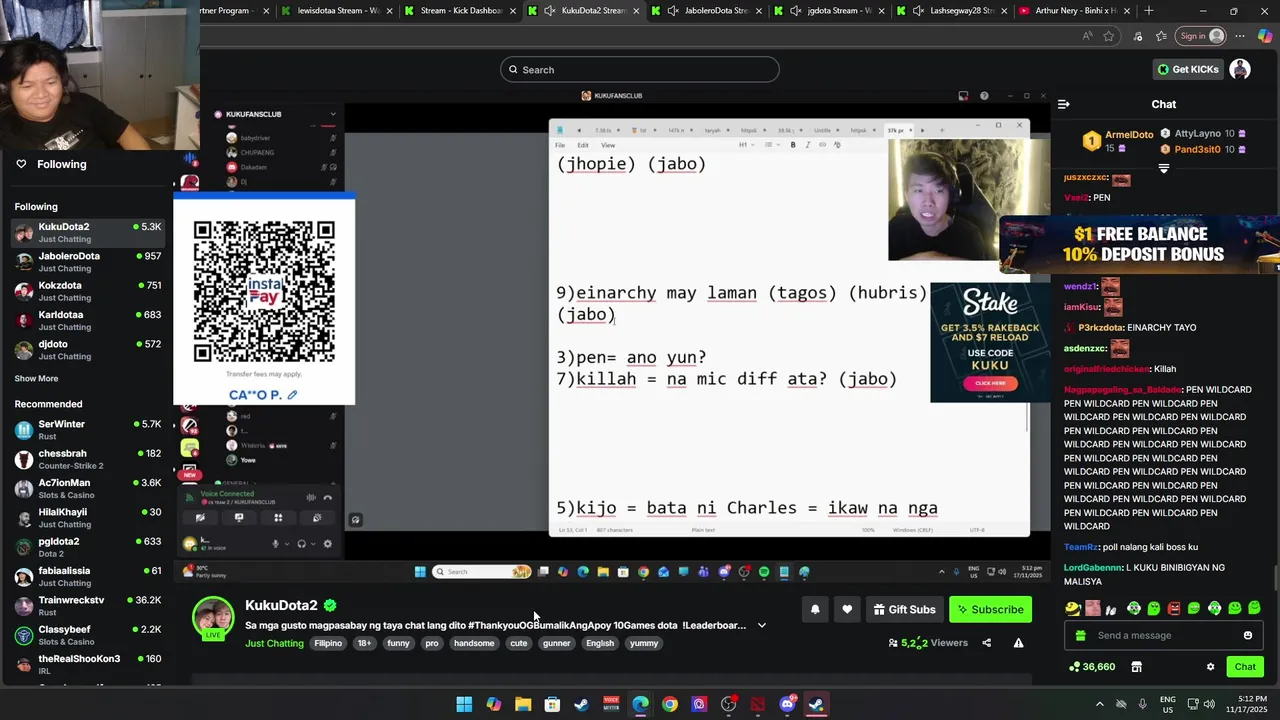Click the heart follow icon
1280x720 pixels.
pos(847,609)
